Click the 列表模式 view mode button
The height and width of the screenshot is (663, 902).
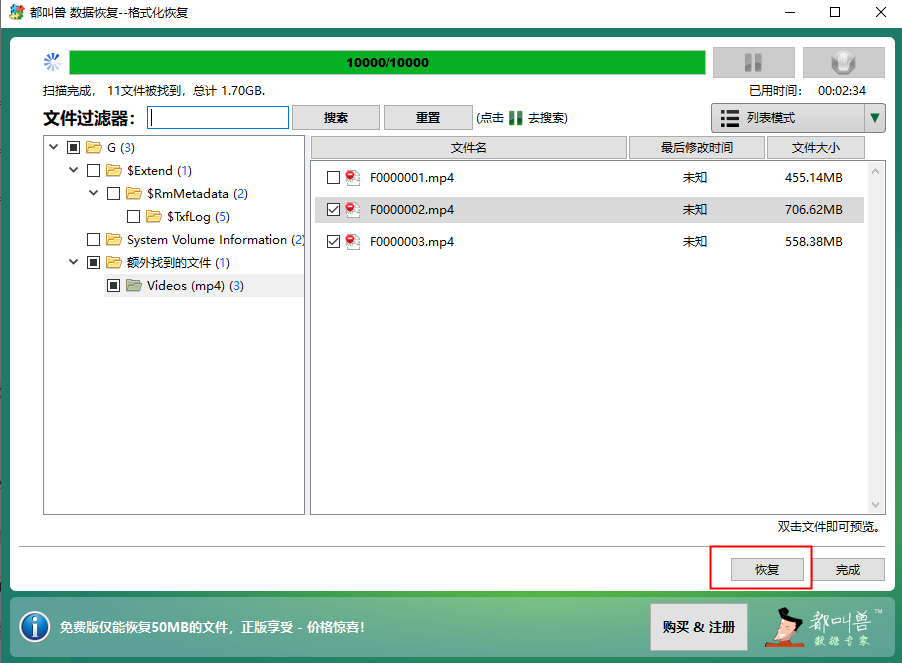(788, 118)
